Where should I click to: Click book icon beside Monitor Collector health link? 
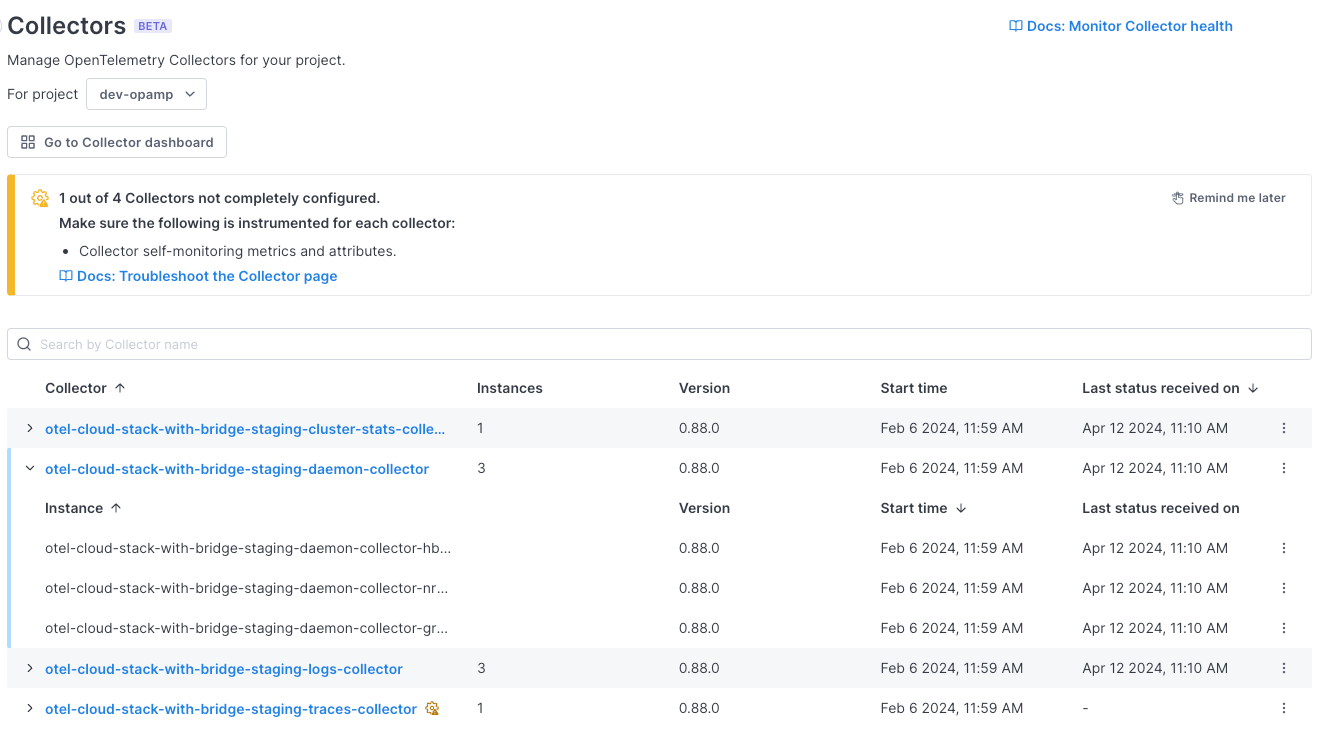click(1017, 26)
